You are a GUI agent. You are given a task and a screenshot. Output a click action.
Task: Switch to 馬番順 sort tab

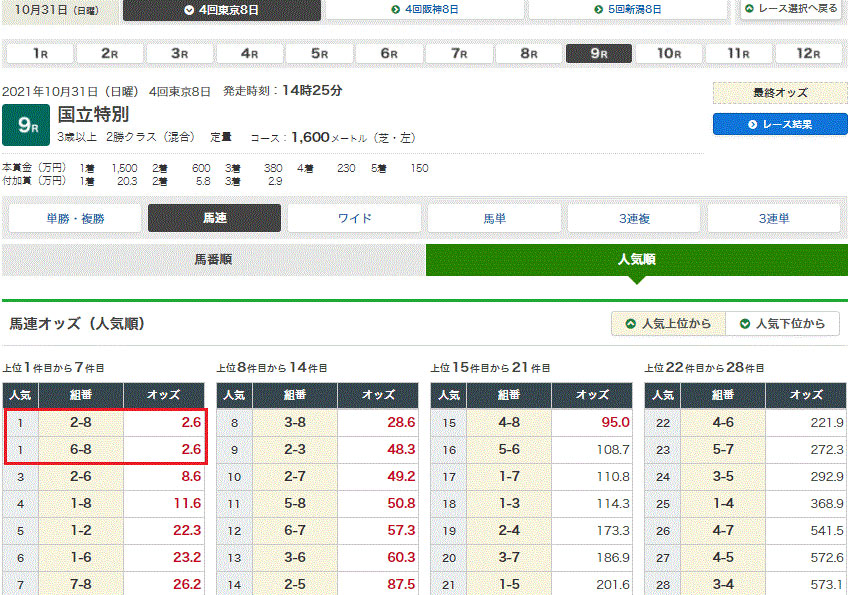213,259
